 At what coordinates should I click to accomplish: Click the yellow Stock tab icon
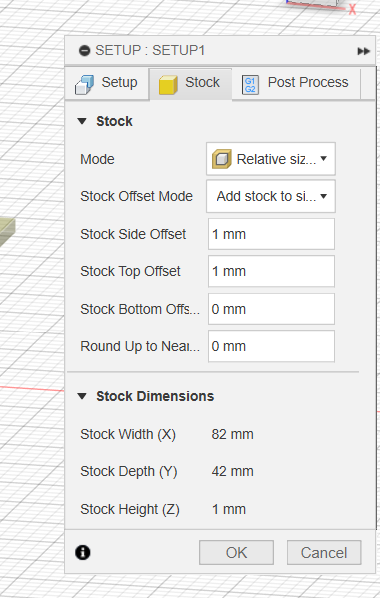[x=168, y=84]
